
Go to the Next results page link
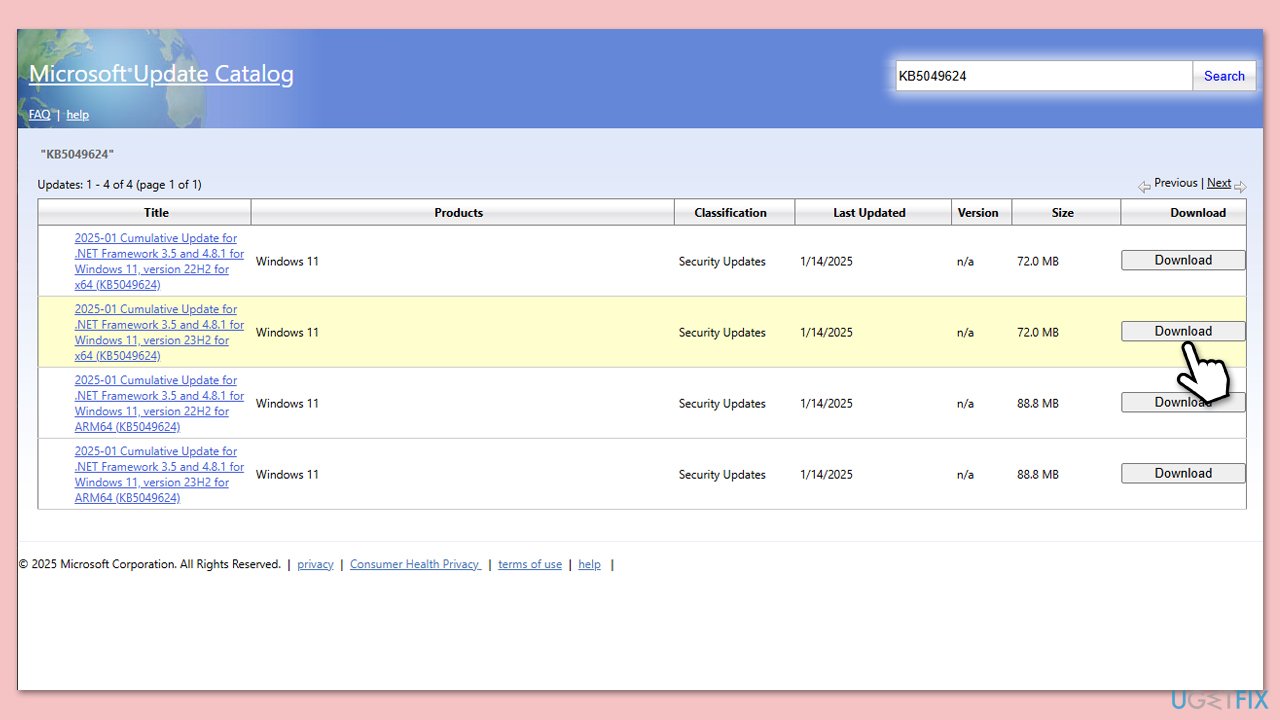tap(1218, 183)
